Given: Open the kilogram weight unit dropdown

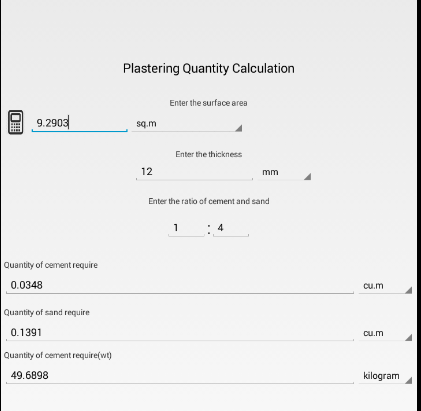Looking at the screenshot, I should (386, 376).
